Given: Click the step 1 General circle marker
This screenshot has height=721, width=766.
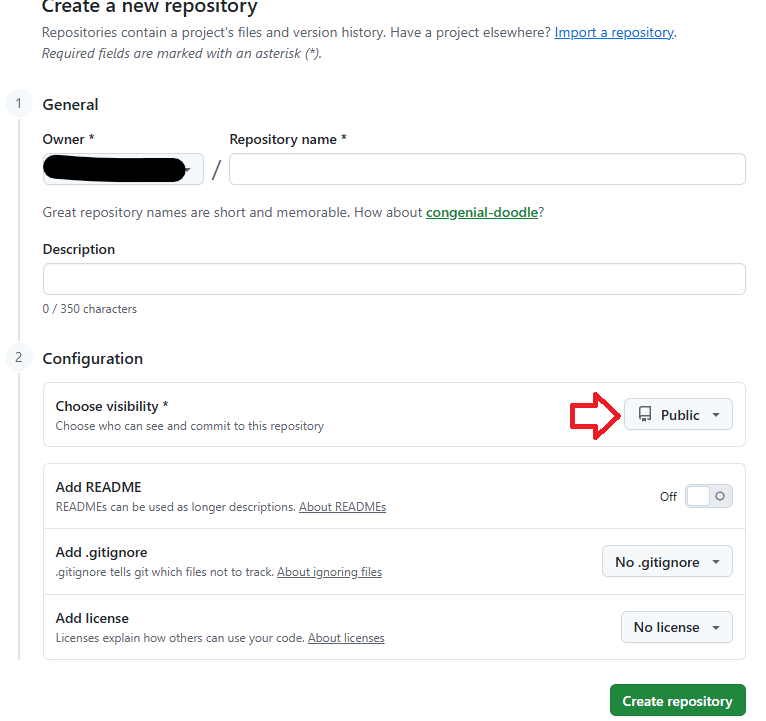Looking at the screenshot, I should tap(18, 103).
